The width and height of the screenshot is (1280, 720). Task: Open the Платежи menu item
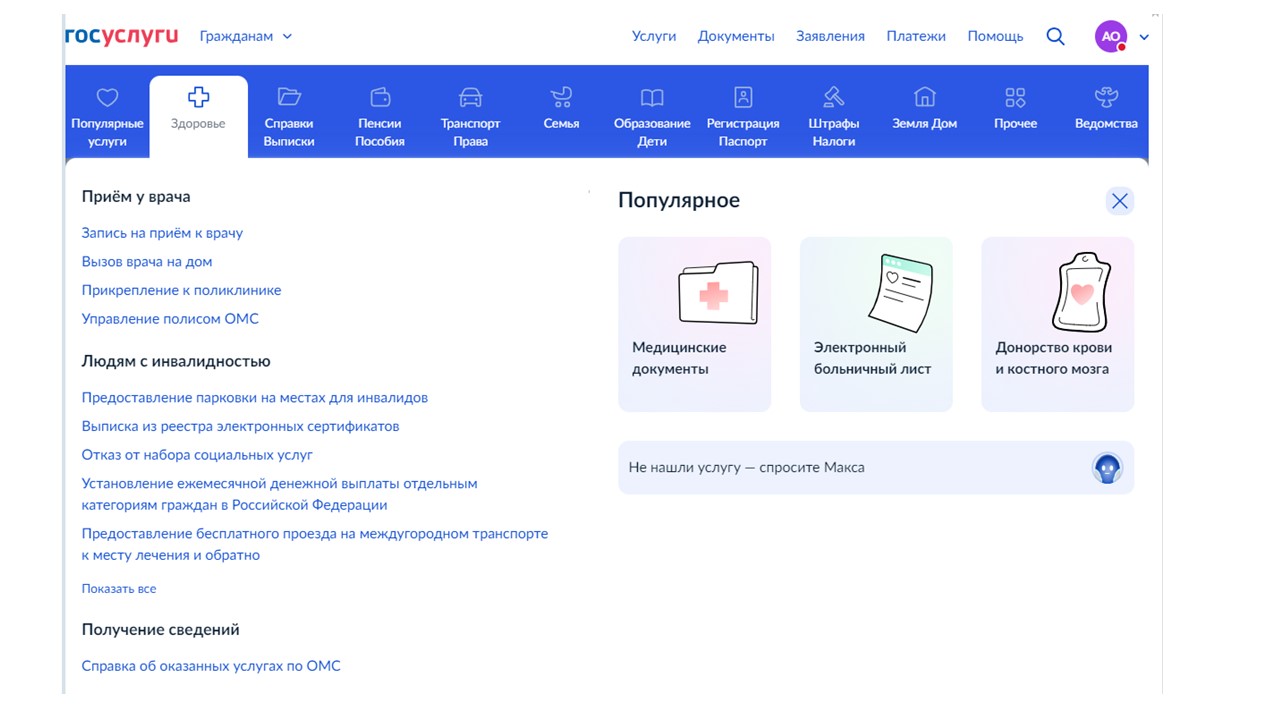(916, 36)
